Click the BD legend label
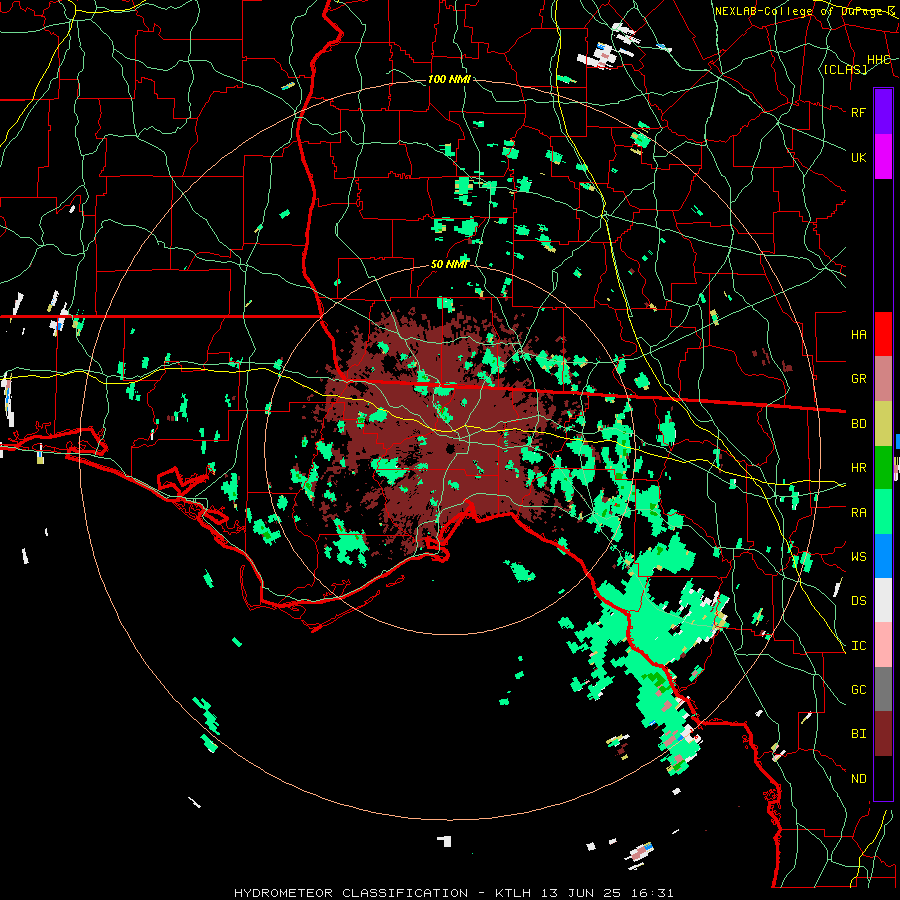Viewport: 900px width, 900px height. [858, 424]
